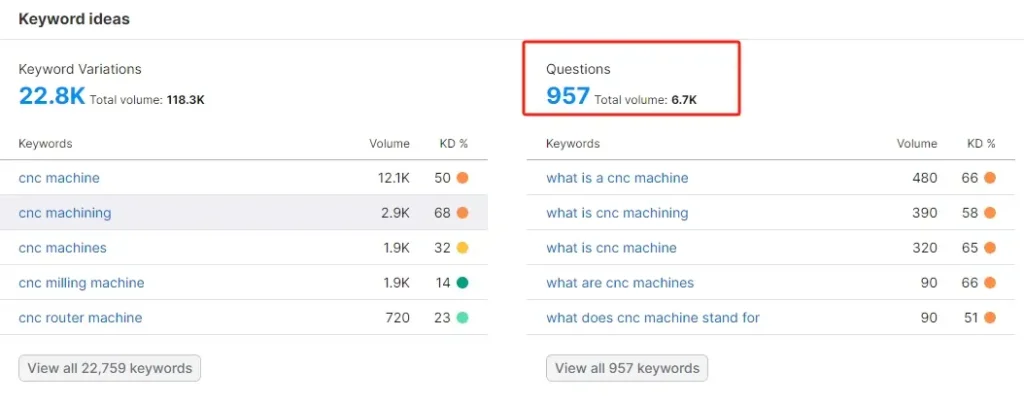This screenshot has width=1024, height=404.
Task: Click orange KD dot for 'what is cnc machining'
Action: pos(989,213)
